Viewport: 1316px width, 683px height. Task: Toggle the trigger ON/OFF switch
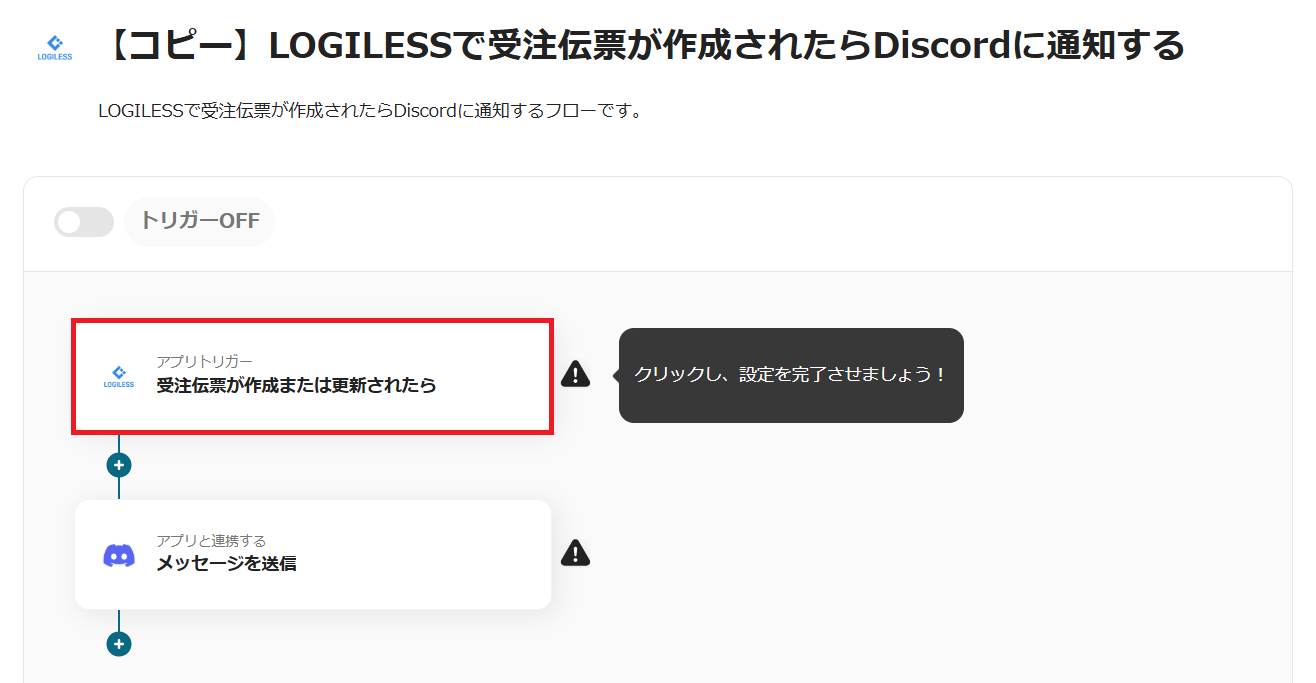tap(84, 222)
